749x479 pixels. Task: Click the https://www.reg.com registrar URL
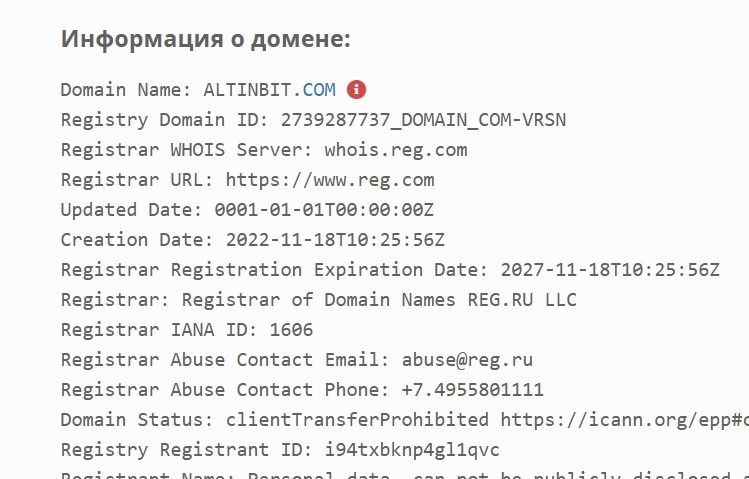(x=330, y=180)
